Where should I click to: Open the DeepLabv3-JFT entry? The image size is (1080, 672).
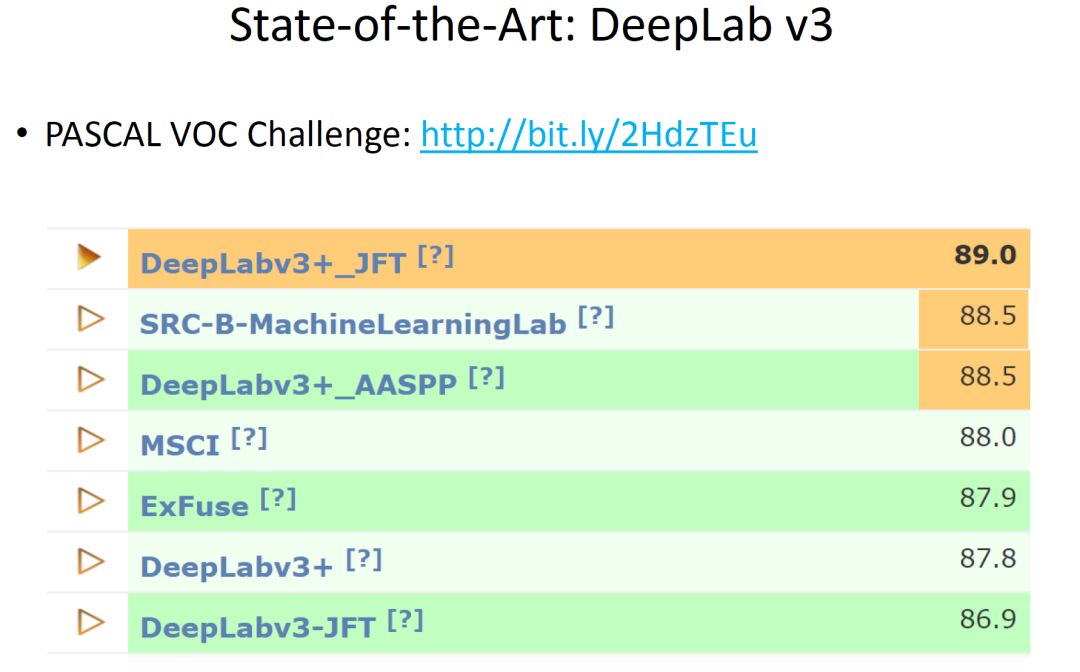(x=257, y=628)
